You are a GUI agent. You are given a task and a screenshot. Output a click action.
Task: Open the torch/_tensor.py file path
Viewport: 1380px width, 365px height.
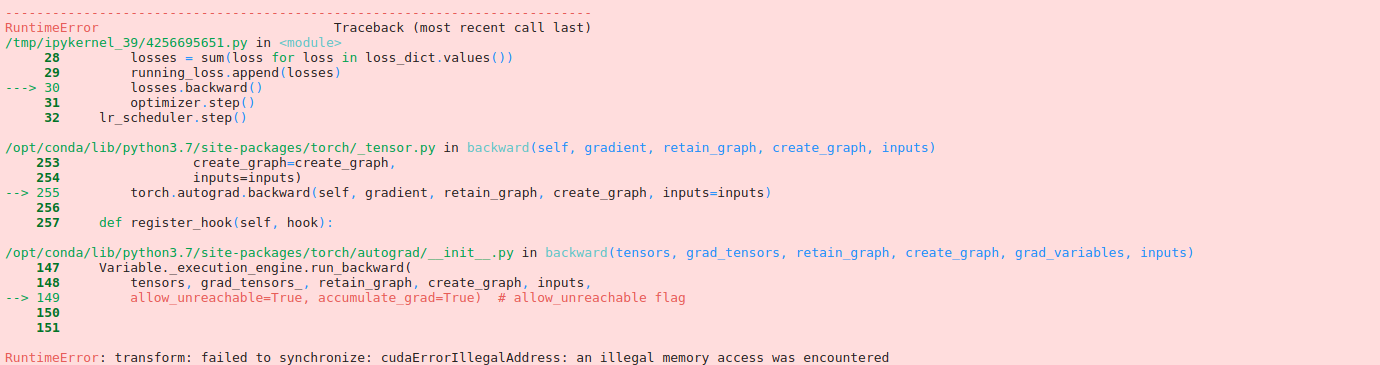coord(220,148)
